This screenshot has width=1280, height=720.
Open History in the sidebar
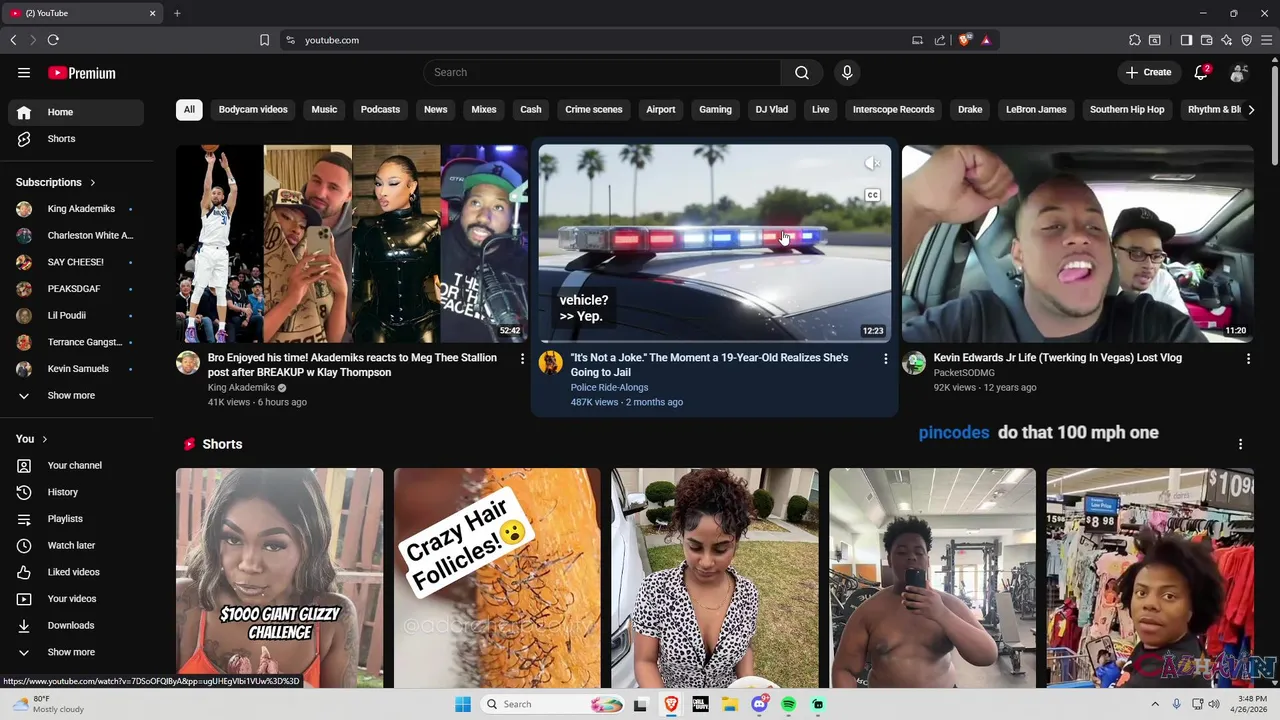76,492
